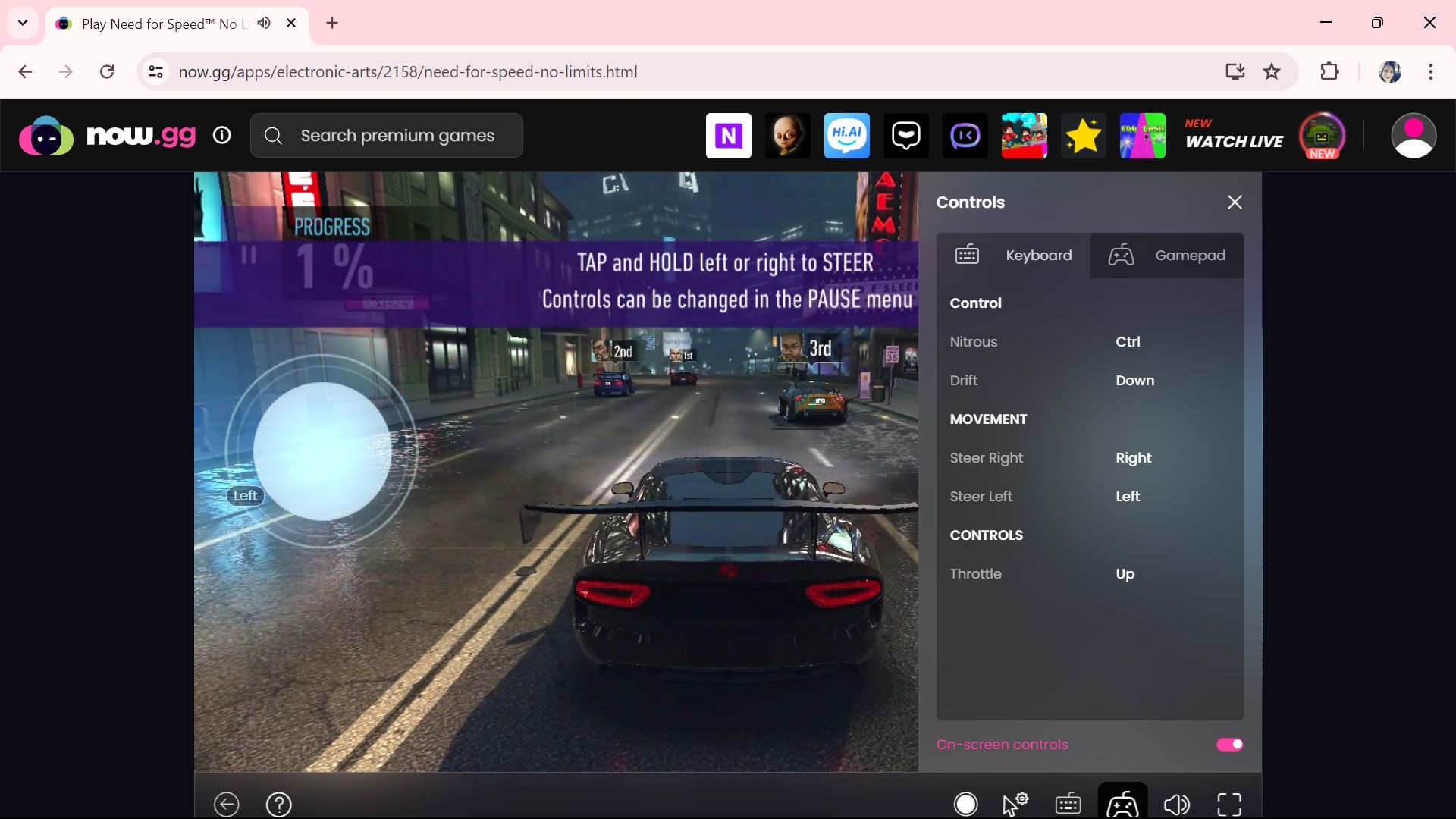Click the Search premium games field

(x=397, y=136)
